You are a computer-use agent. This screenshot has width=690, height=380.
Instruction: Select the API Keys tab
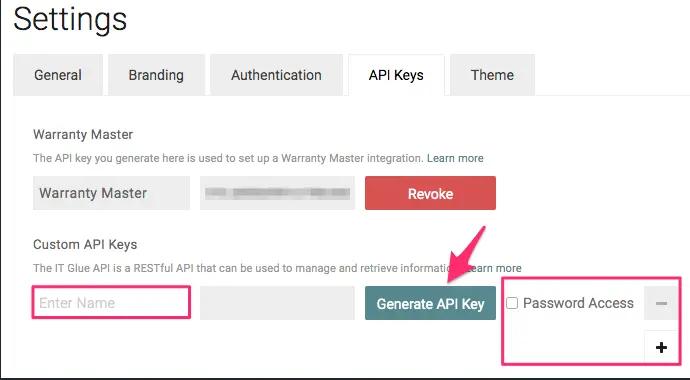point(396,75)
